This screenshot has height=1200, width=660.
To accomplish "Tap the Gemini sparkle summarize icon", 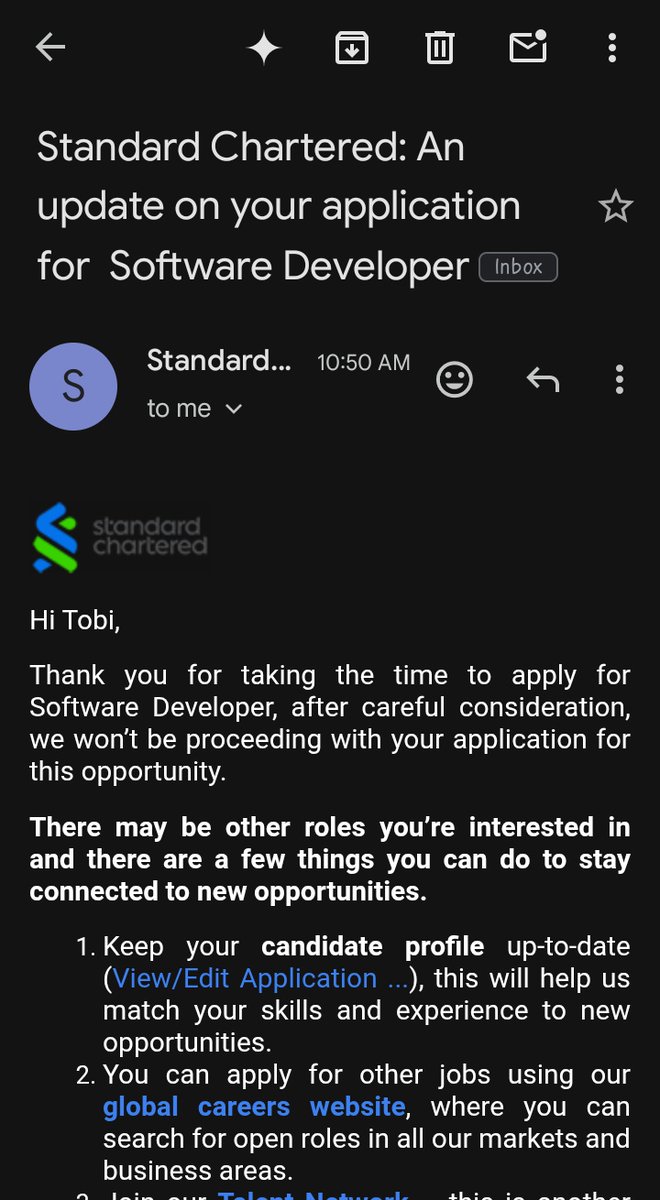I will pos(264,47).
